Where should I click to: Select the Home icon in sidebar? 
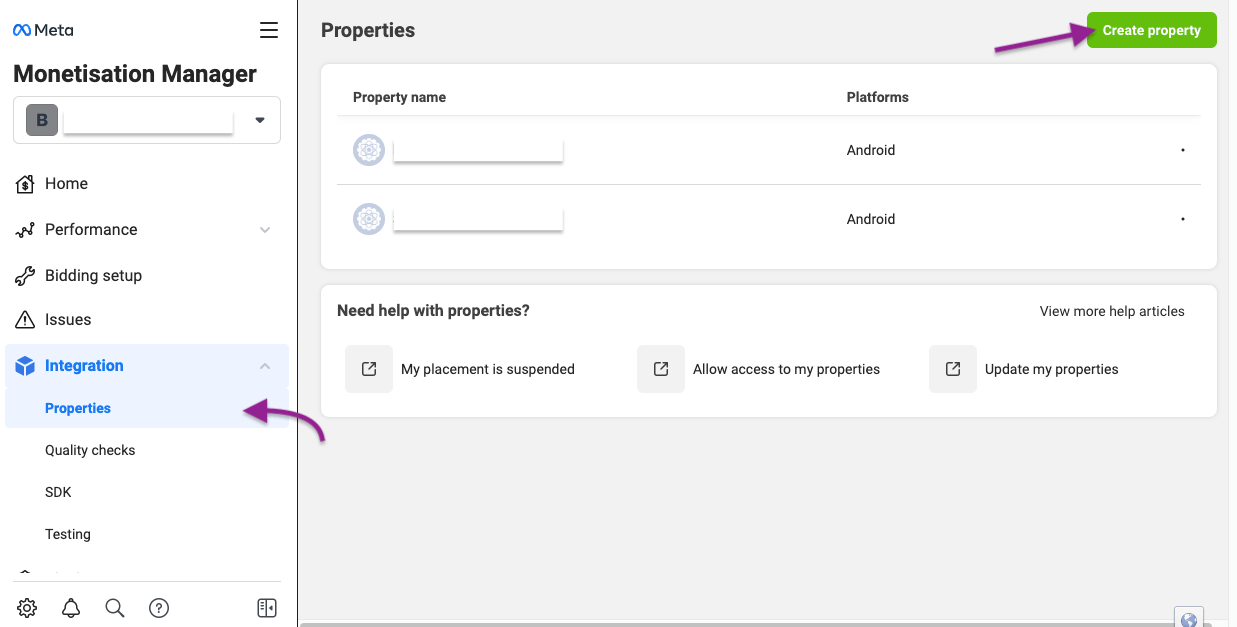tap(24, 183)
